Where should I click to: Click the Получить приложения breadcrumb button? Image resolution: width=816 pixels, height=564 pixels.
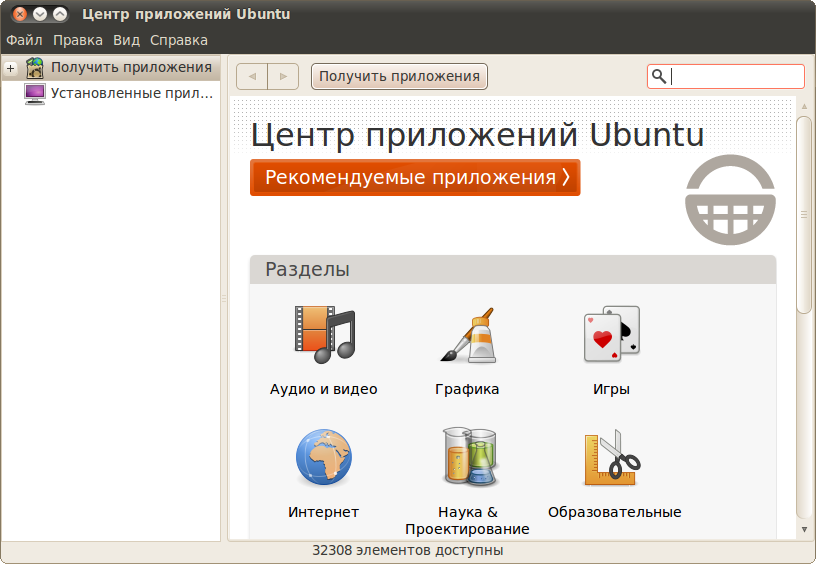coord(399,76)
